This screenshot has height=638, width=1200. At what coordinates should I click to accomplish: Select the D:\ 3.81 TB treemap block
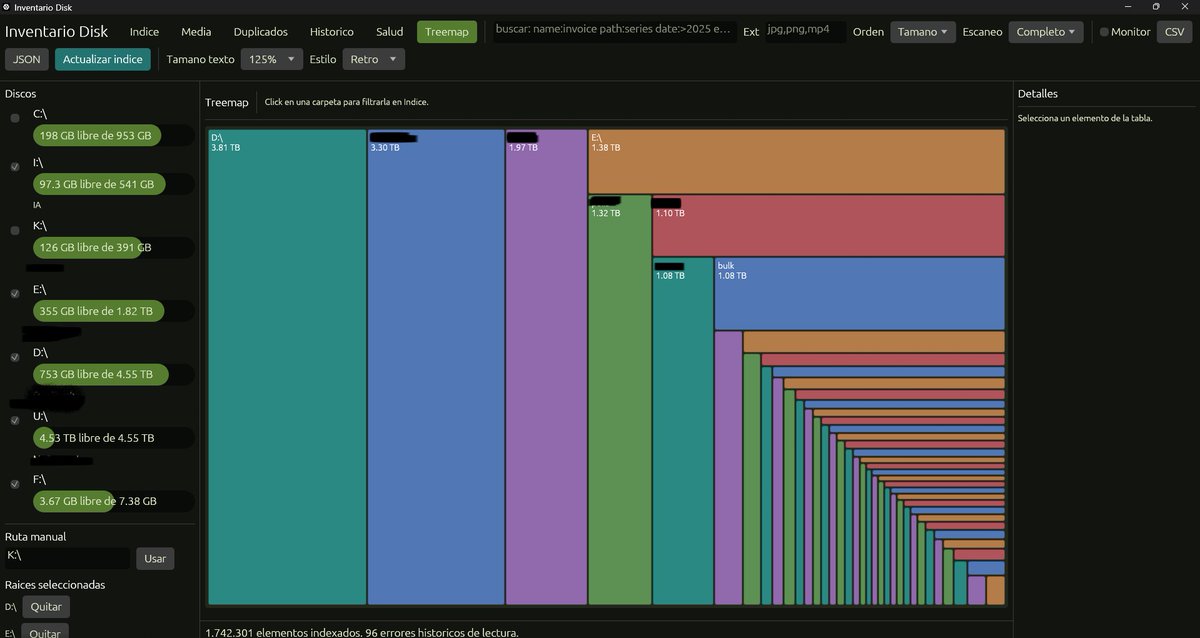287,367
